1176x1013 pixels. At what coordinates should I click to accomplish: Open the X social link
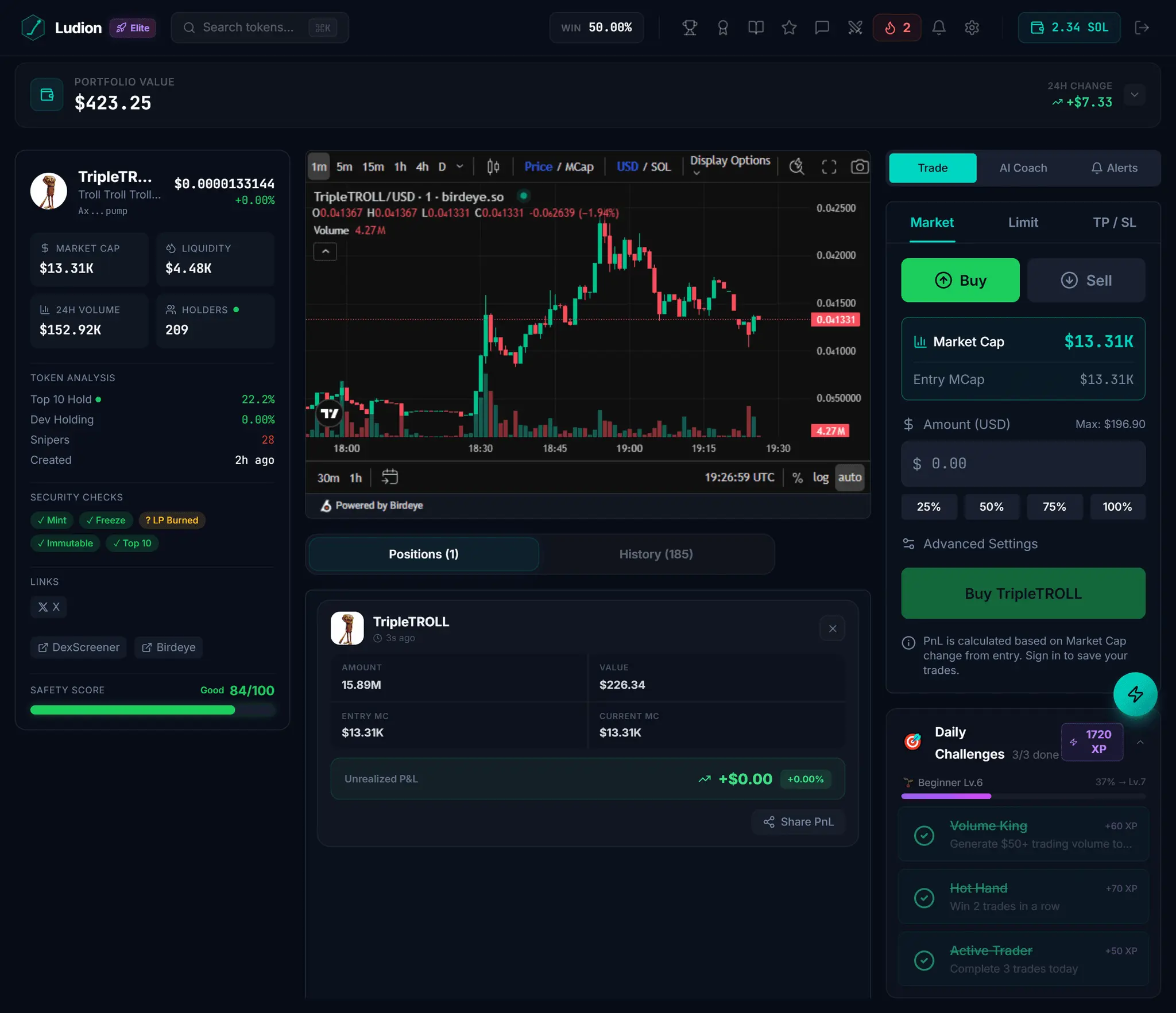49,607
